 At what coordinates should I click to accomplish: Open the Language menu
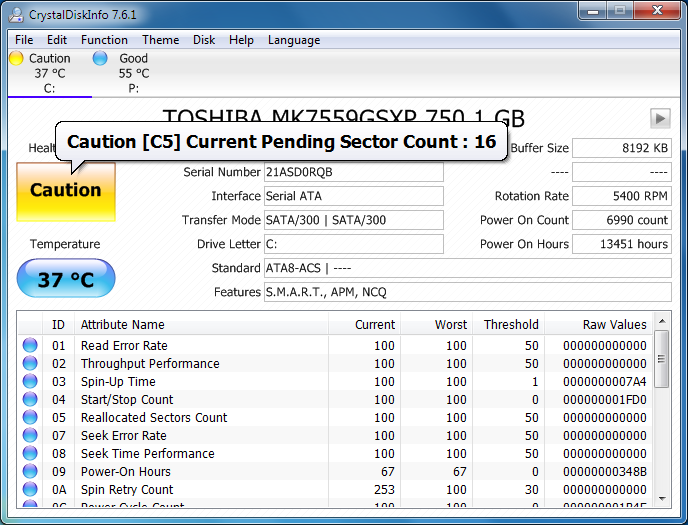[x=294, y=40]
